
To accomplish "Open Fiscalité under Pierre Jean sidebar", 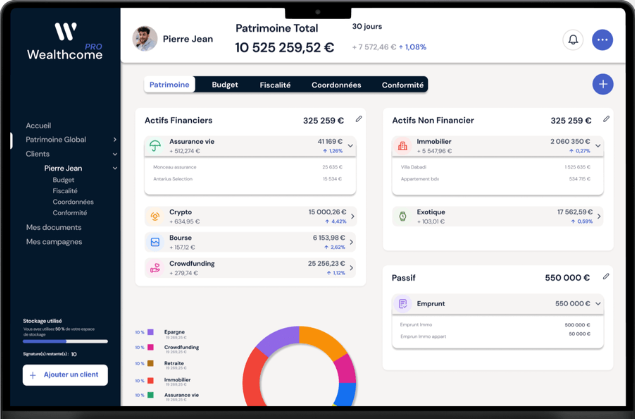I will [65, 191].
